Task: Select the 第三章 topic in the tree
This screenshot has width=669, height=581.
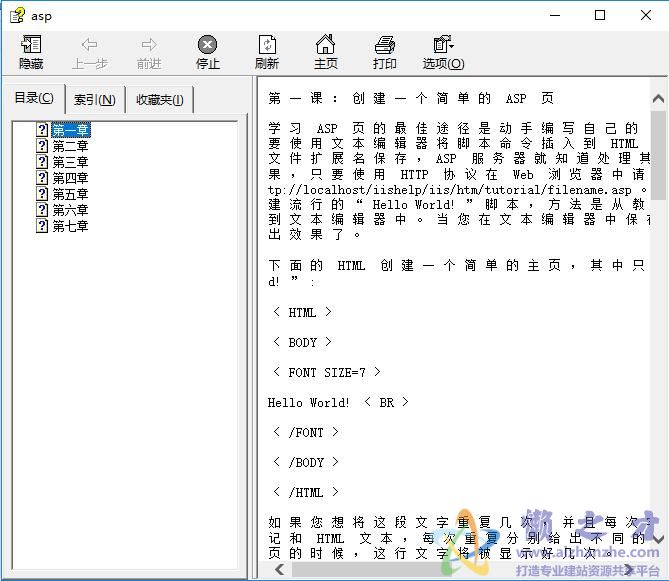Action: tap(70, 162)
